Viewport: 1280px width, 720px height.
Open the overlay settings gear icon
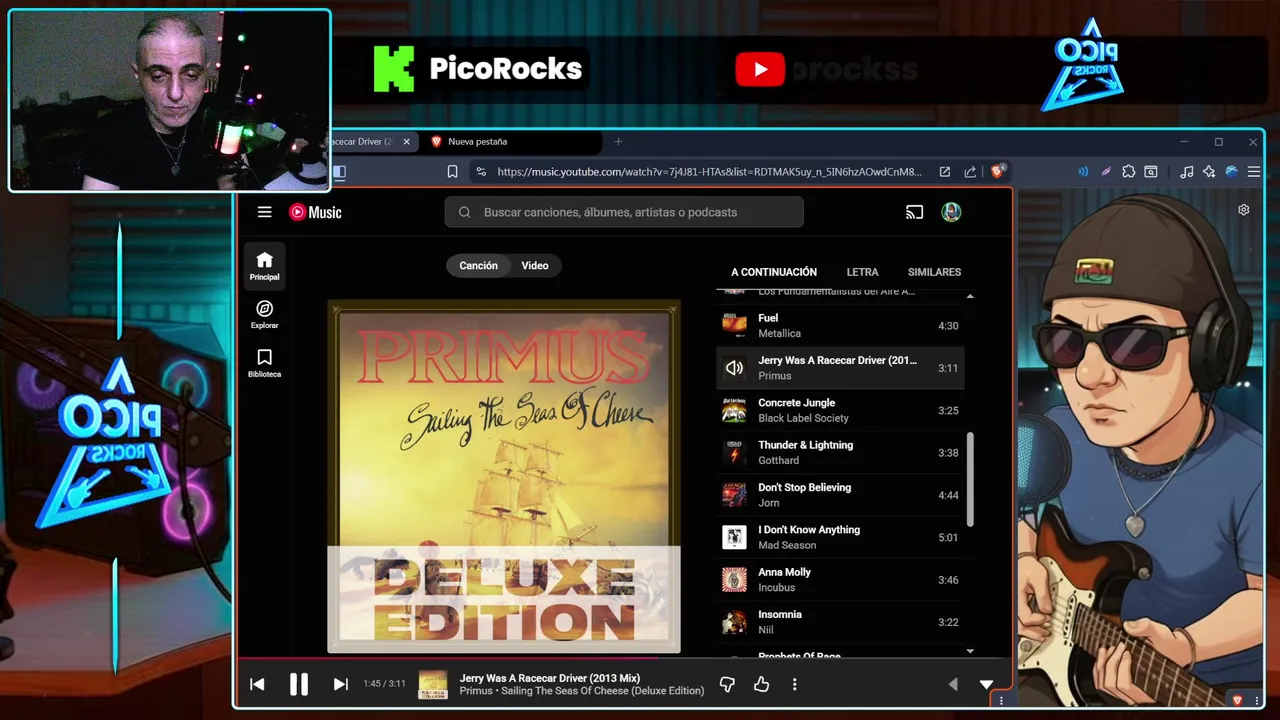[x=1243, y=210]
